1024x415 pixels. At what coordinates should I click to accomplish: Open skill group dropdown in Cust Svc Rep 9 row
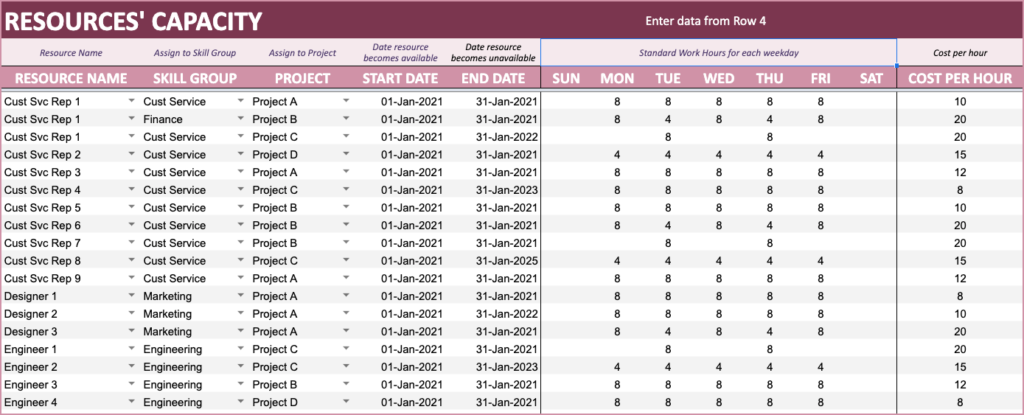coord(242,278)
